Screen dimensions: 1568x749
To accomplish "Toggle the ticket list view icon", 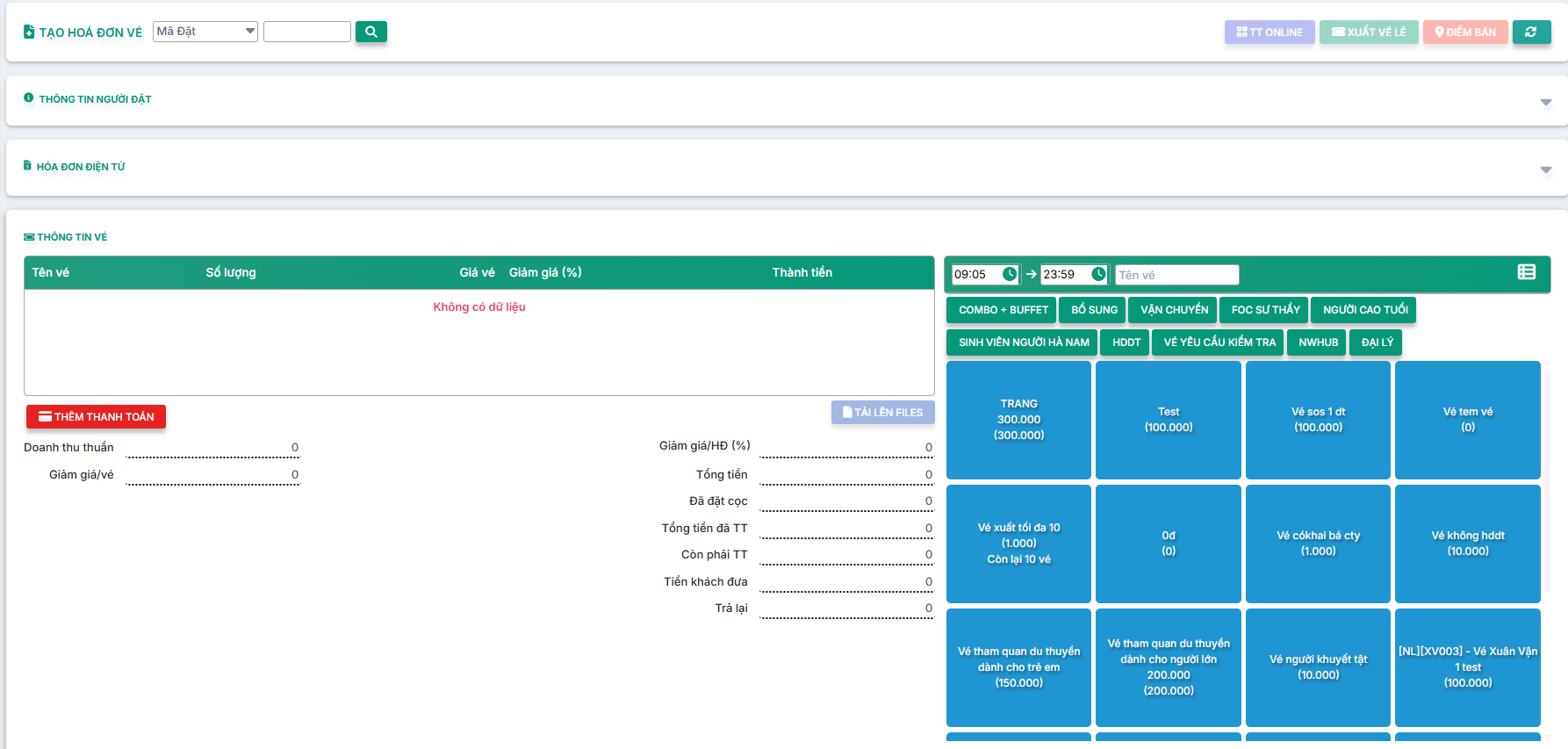I will coord(1527,272).
